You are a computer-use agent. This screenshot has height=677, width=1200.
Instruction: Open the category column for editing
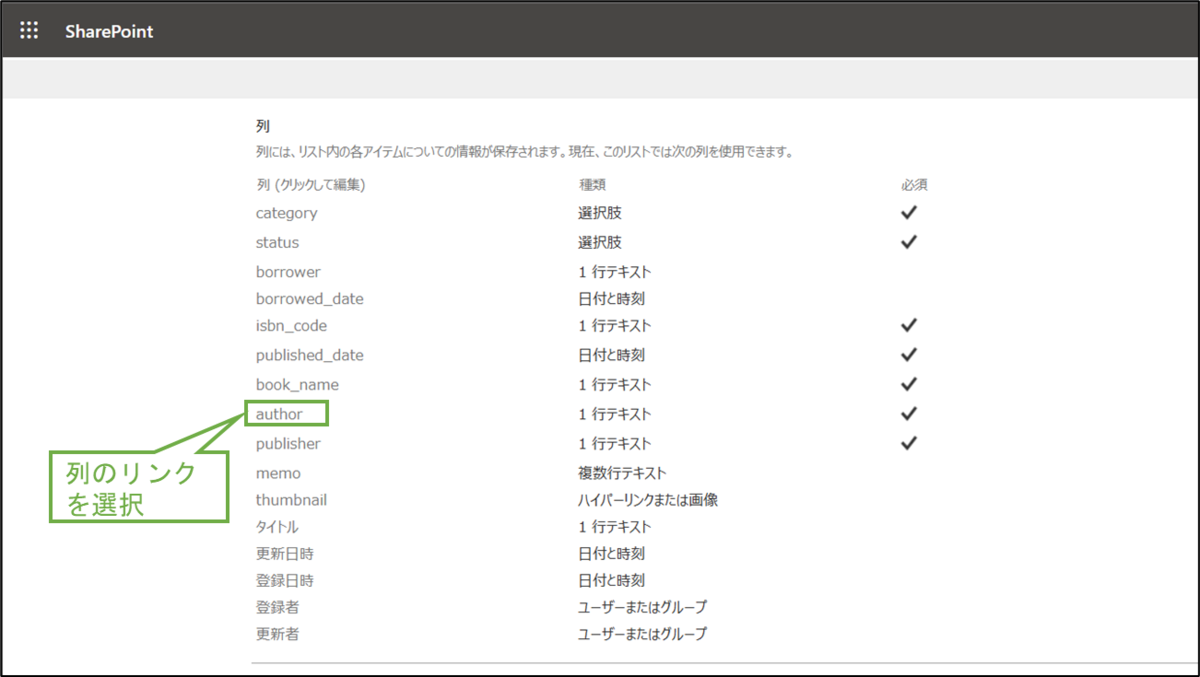286,213
